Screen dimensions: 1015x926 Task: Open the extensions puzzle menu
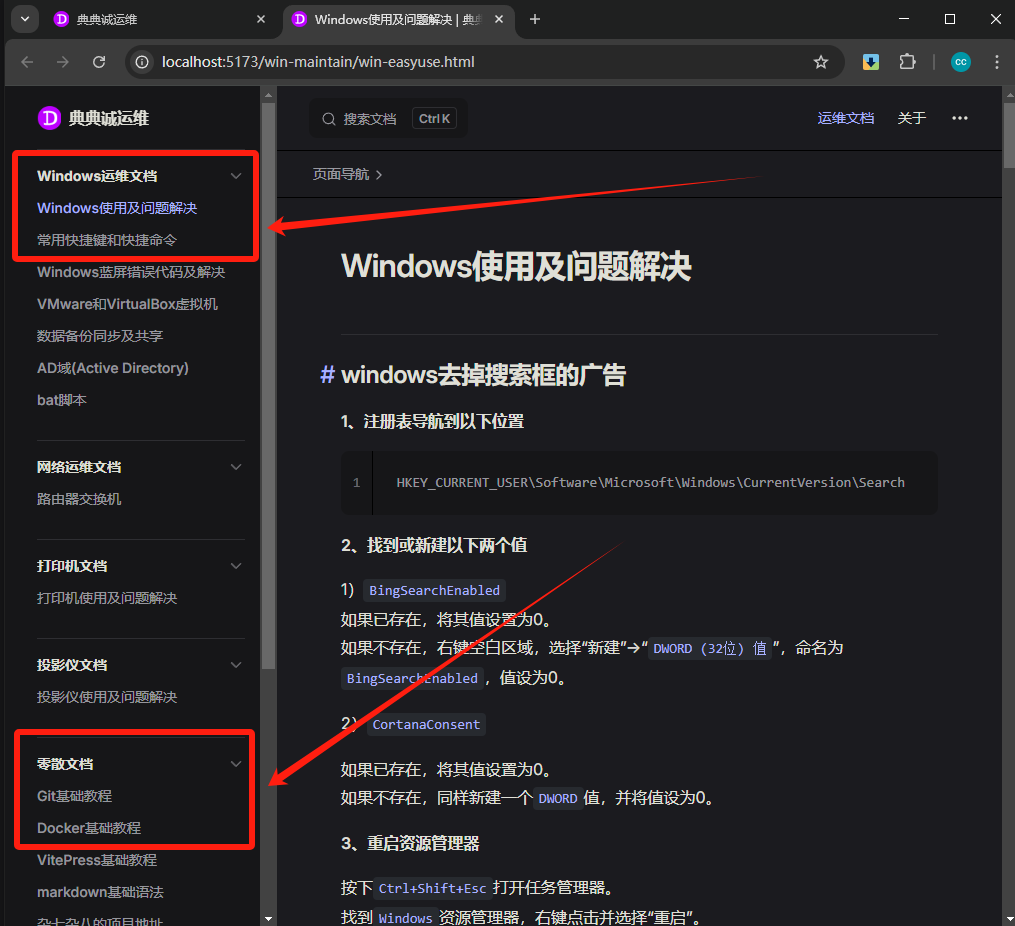(907, 62)
